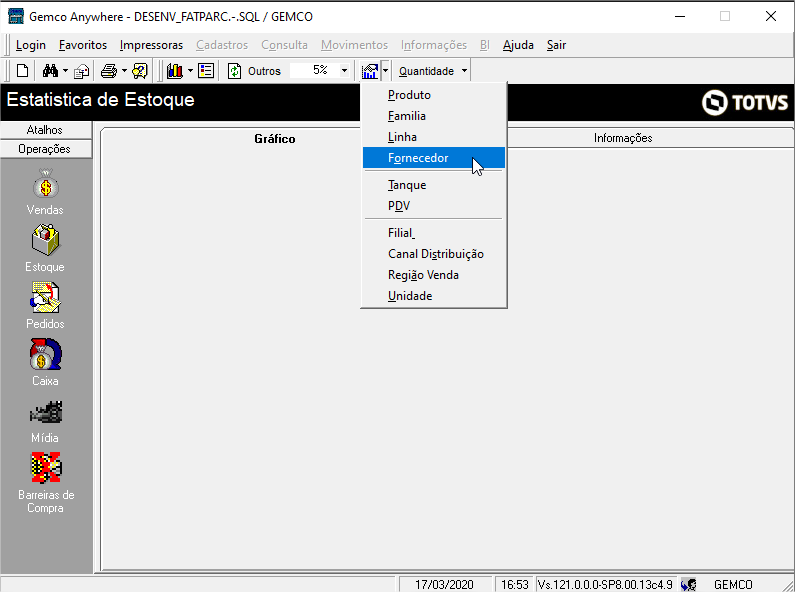Open the Login menu
This screenshot has width=795, height=592.
coord(30,45)
